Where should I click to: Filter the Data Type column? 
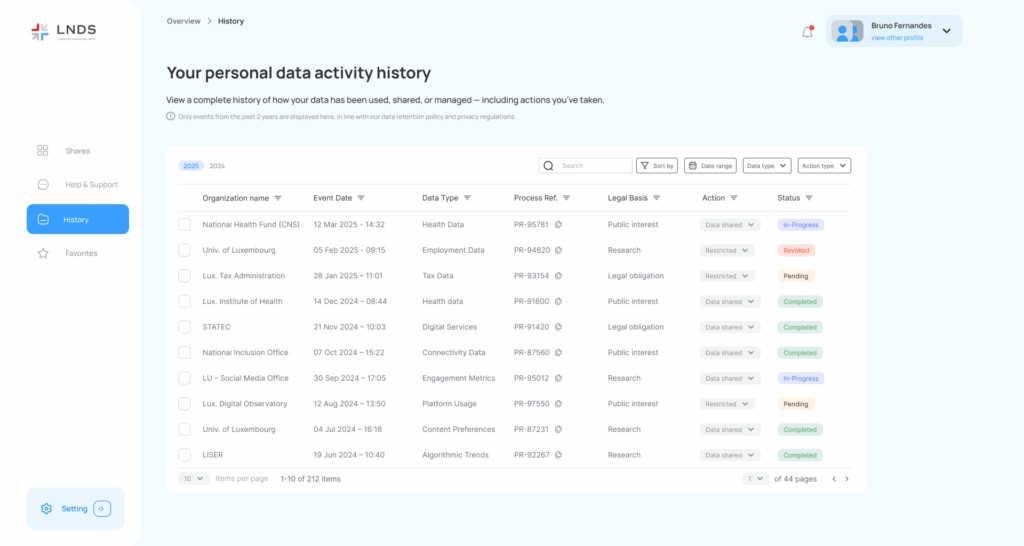click(467, 198)
